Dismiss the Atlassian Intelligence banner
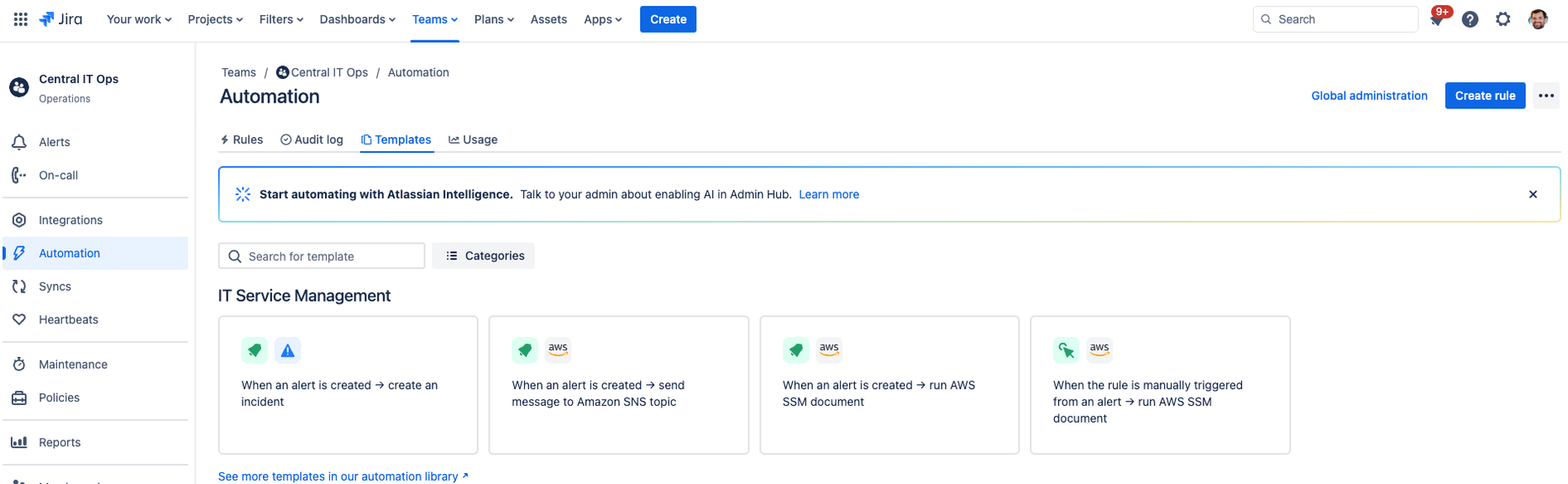Screen dimensions: 1568x484 coord(1533,194)
